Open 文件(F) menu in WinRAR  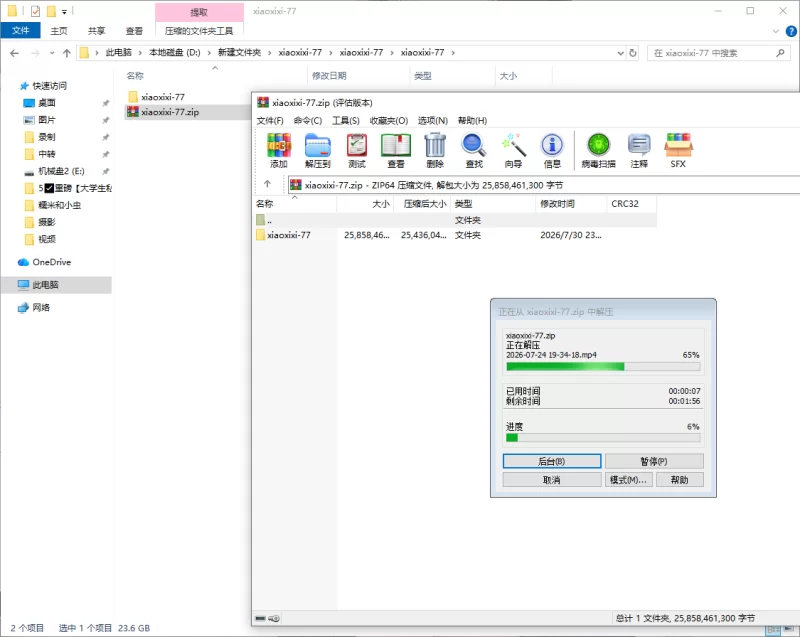click(x=270, y=121)
